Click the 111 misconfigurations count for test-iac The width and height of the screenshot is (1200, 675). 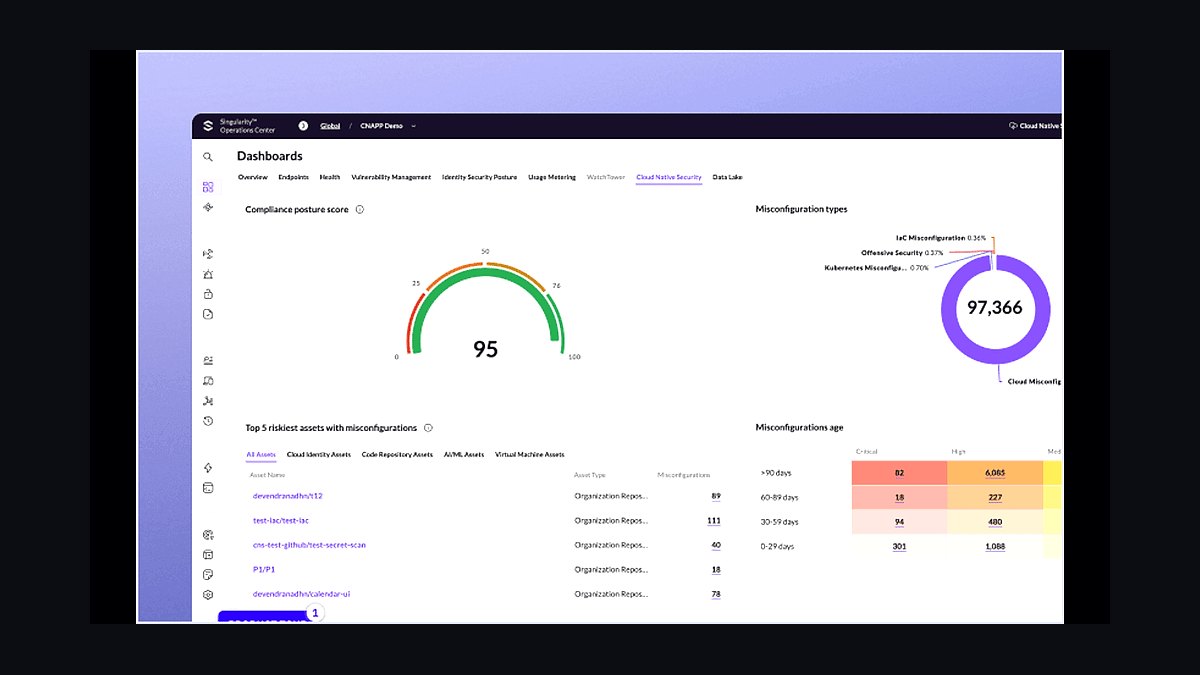coord(714,520)
